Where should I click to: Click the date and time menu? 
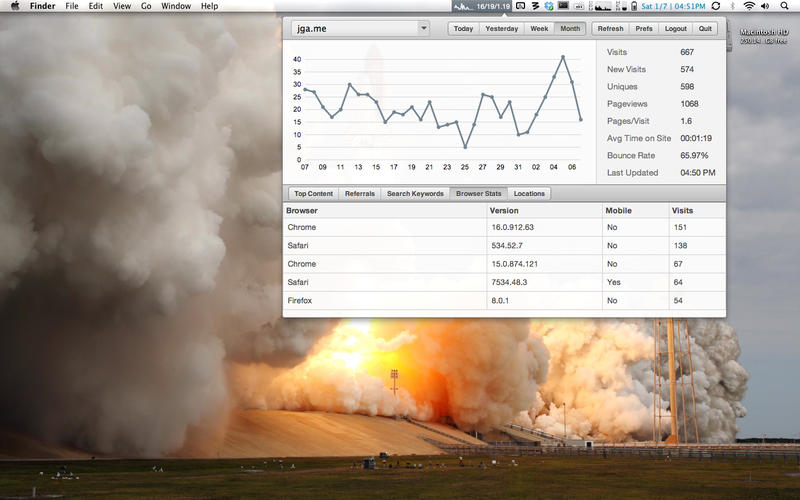674,6
